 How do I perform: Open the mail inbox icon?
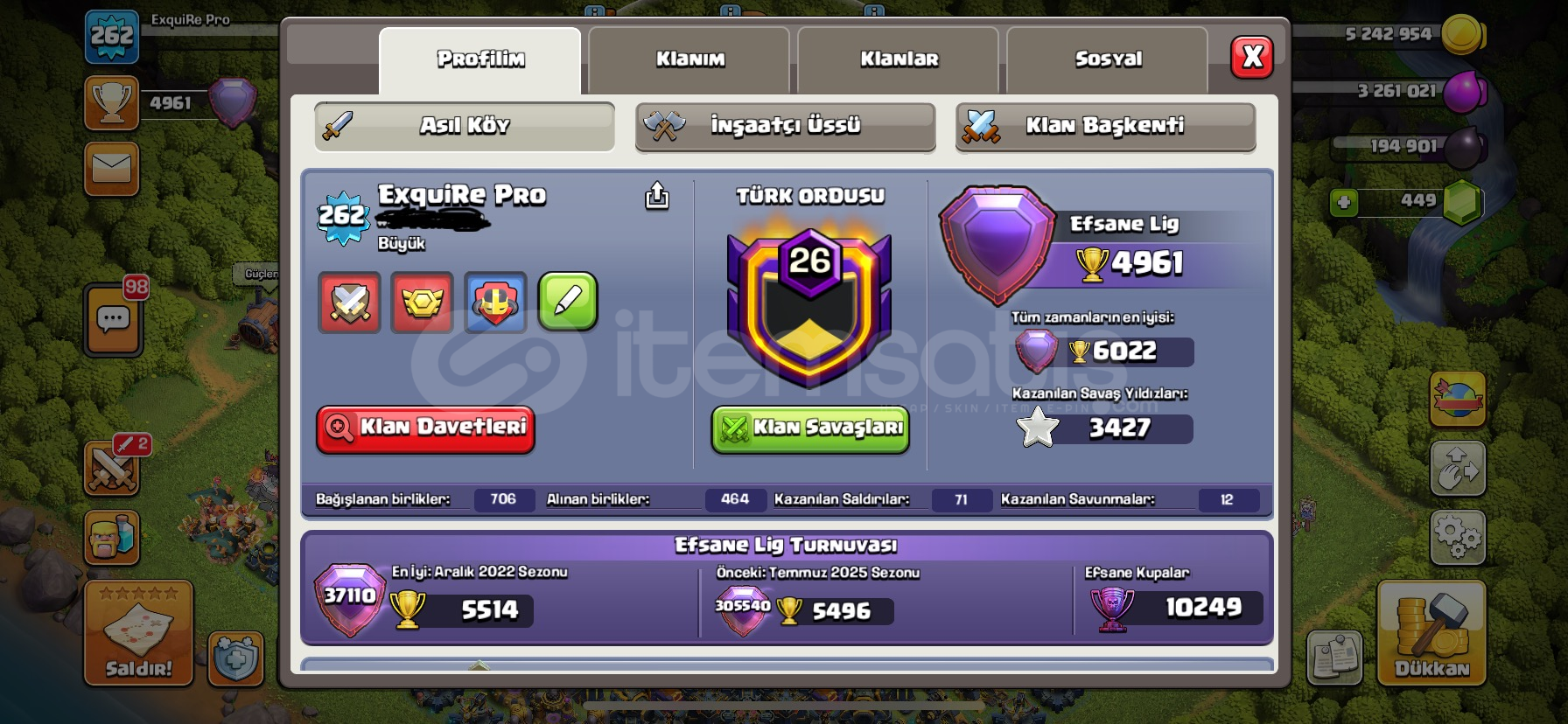click(112, 168)
